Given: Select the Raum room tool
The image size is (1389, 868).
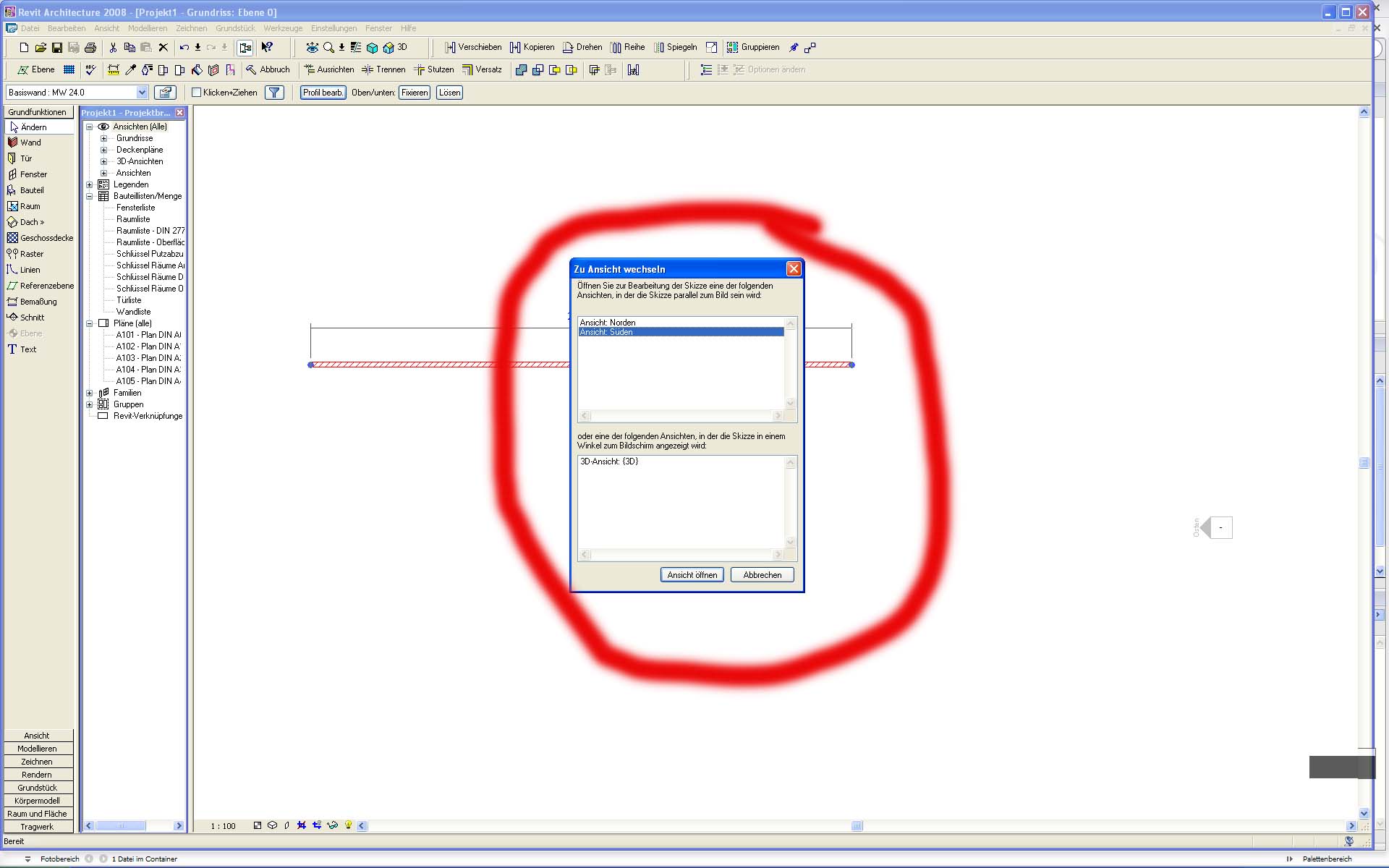Looking at the screenshot, I should pos(23,206).
